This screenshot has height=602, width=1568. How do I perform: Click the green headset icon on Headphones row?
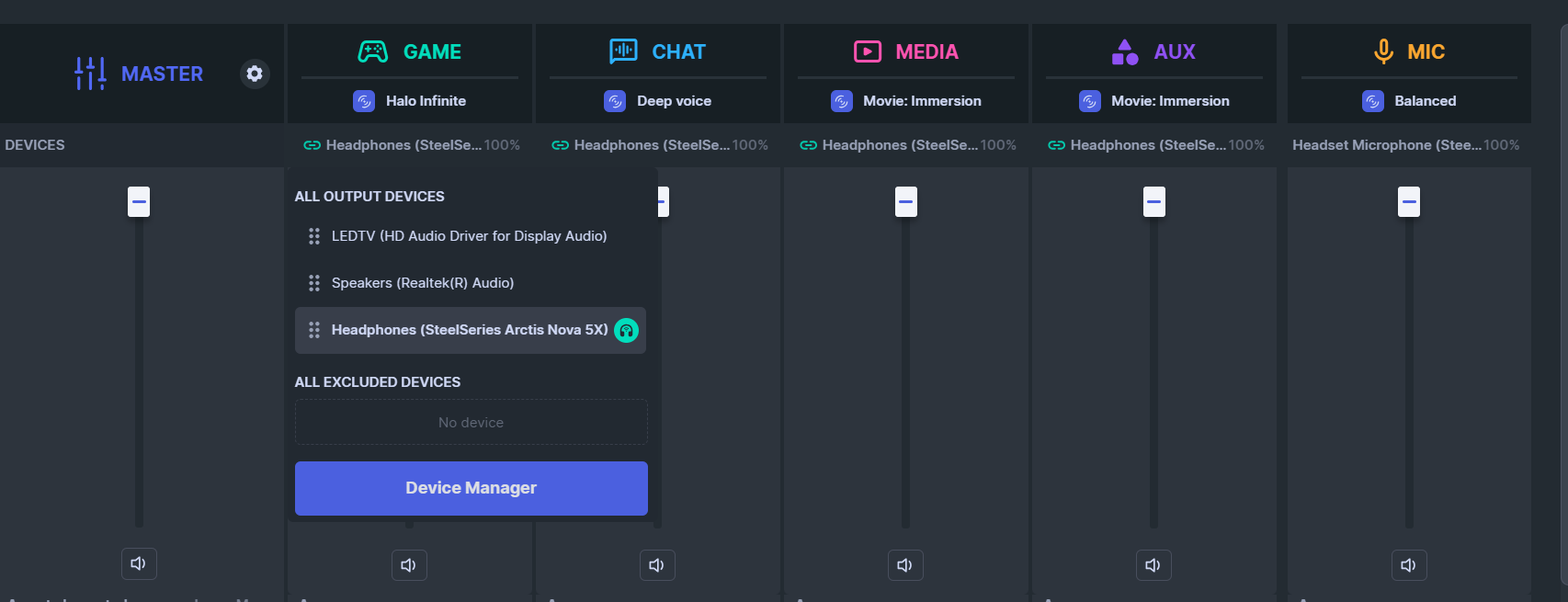[626, 330]
